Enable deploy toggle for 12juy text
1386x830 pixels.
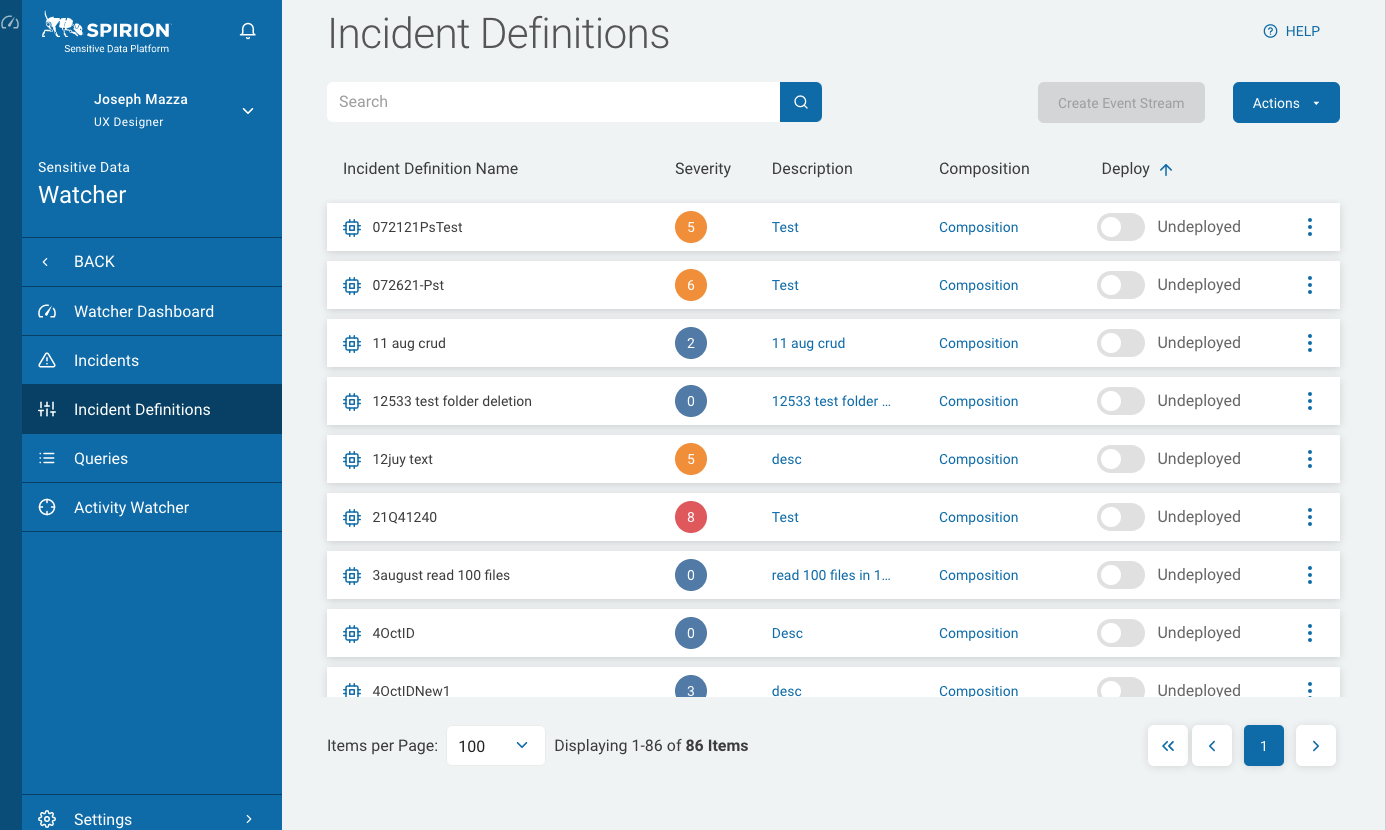[1120, 459]
